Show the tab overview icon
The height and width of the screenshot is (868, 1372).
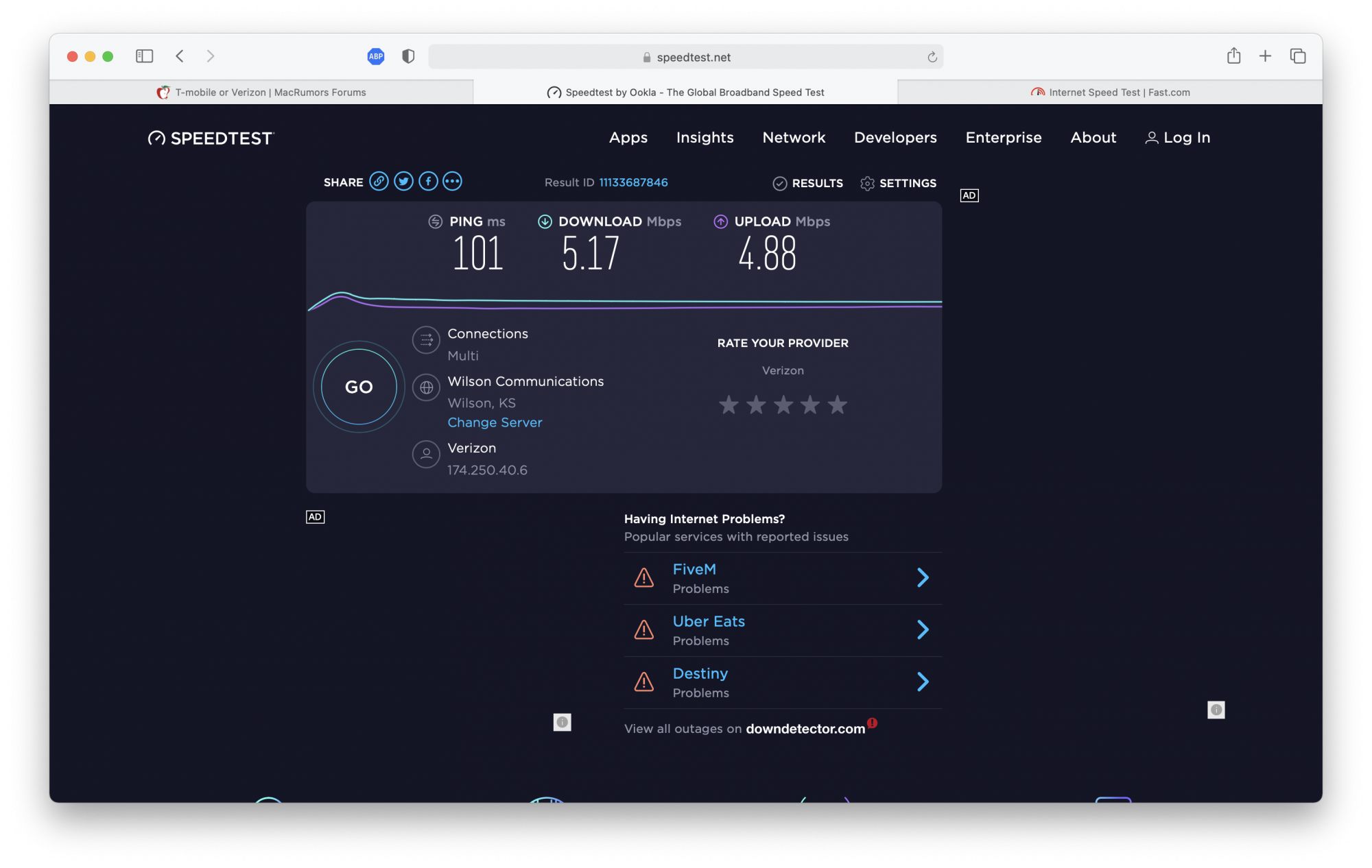[1297, 56]
